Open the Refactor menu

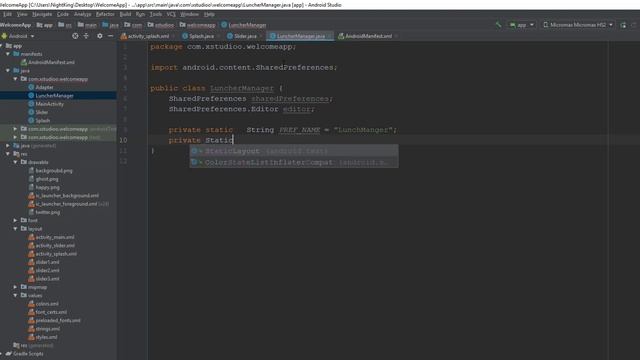[x=105, y=14]
